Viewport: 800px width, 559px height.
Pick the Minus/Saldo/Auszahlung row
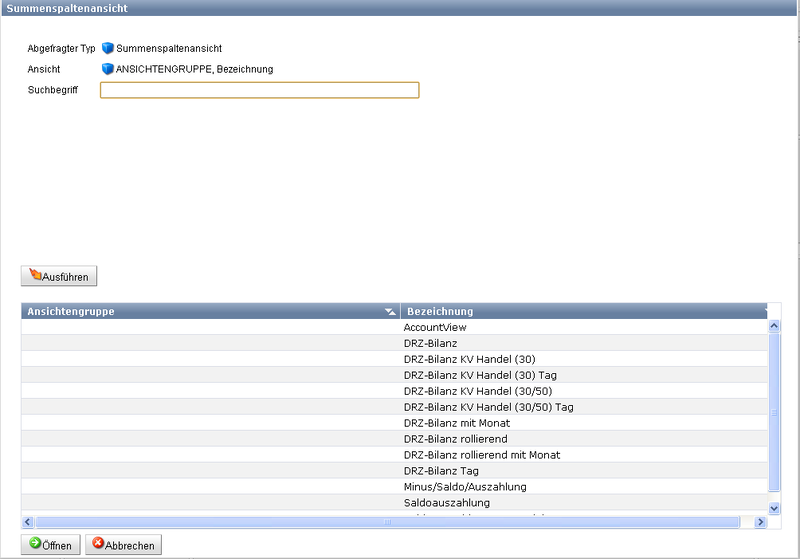tap(464, 487)
